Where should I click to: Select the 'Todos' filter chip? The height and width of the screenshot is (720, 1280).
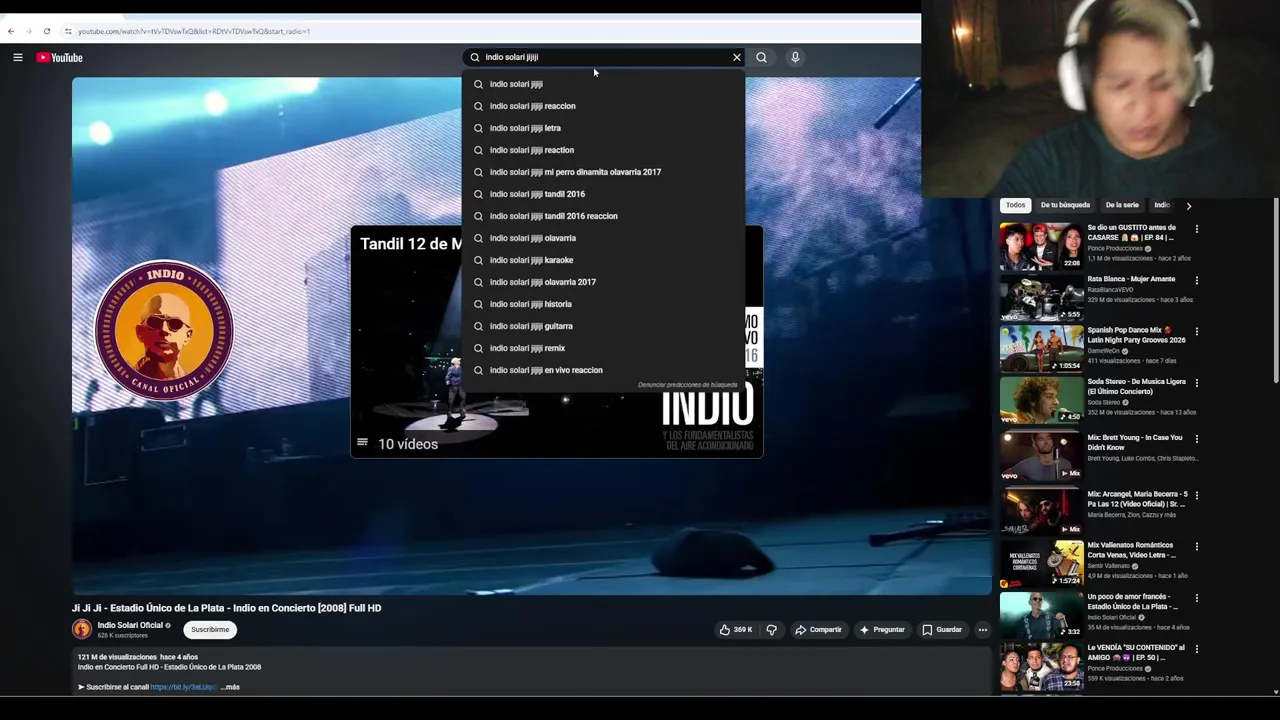[x=1015, y=205]
